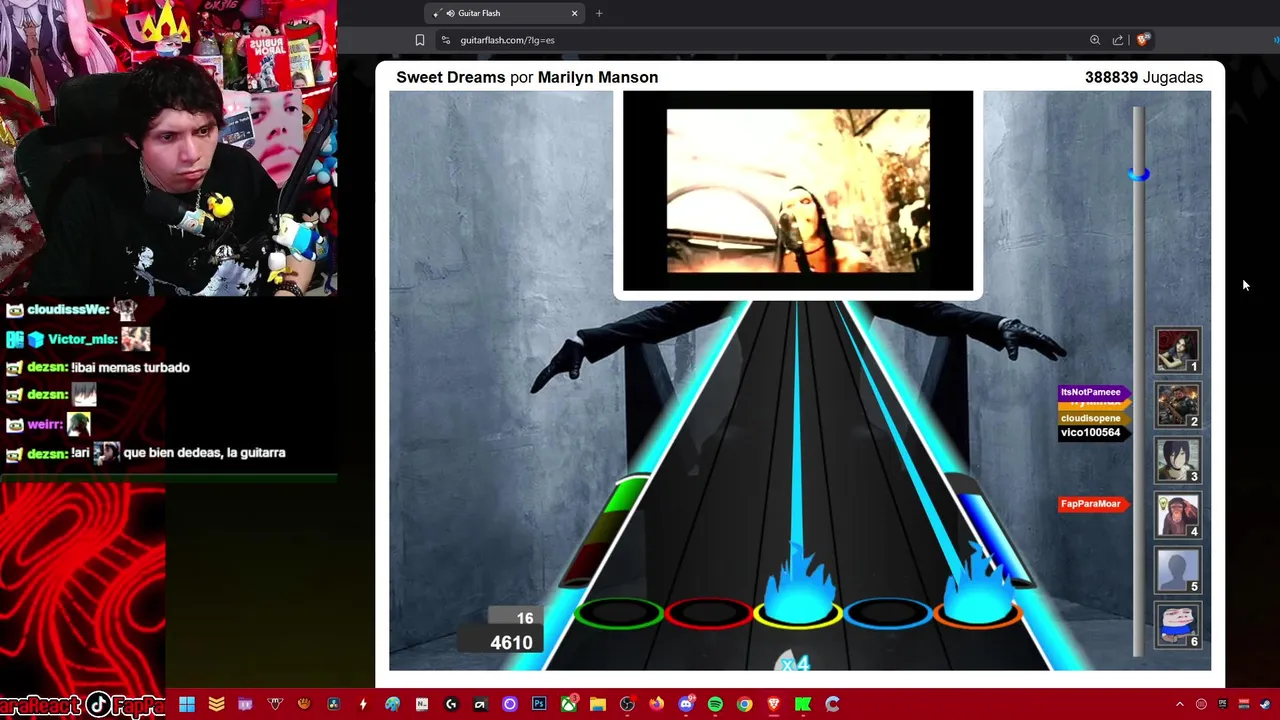Select the Guitar Flash browser tab
Image resolution: width=1280 pixels, height=720 pixels.
(x=505, y=13)
